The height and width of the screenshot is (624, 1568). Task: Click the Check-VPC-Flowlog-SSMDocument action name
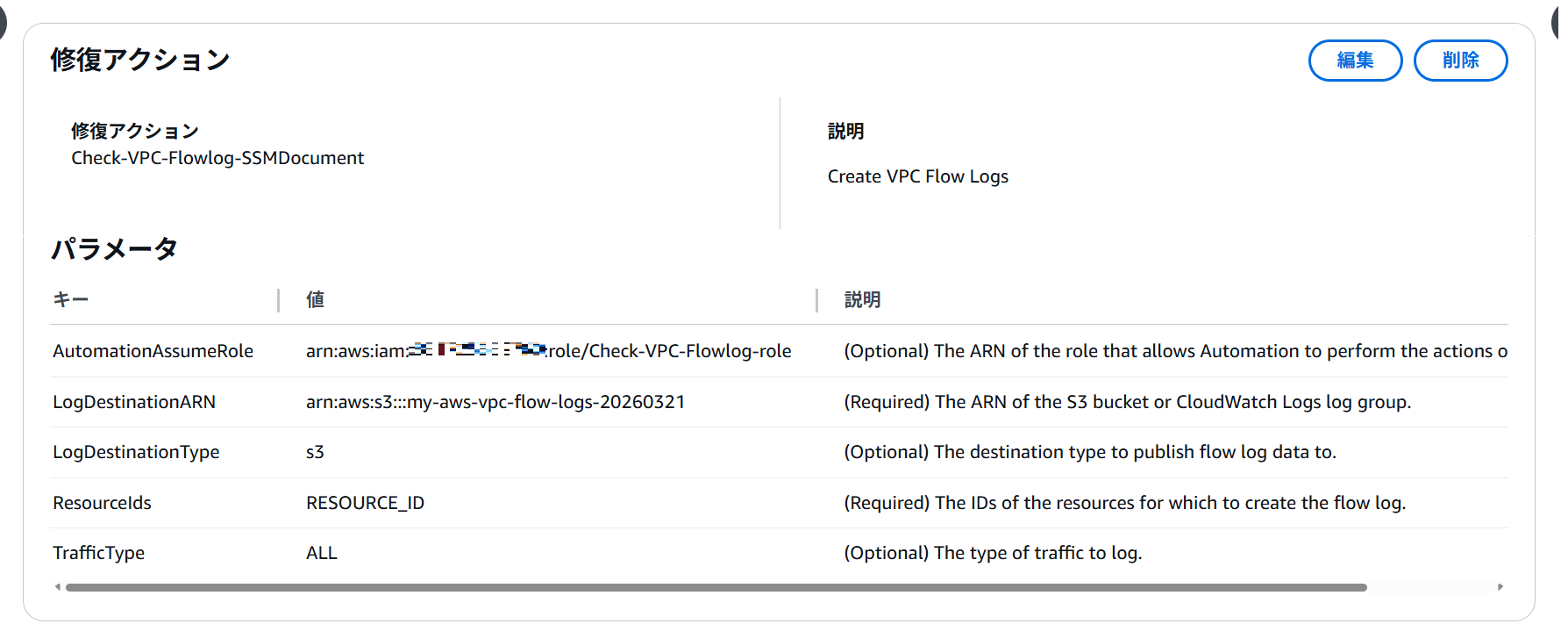click(217, 158)
